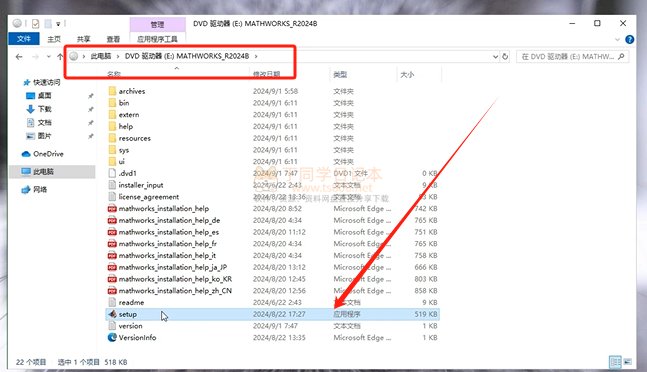
Task: Switch to the 查看 ribbon tab
Action: pyautogui.click(x=113, y=39)
